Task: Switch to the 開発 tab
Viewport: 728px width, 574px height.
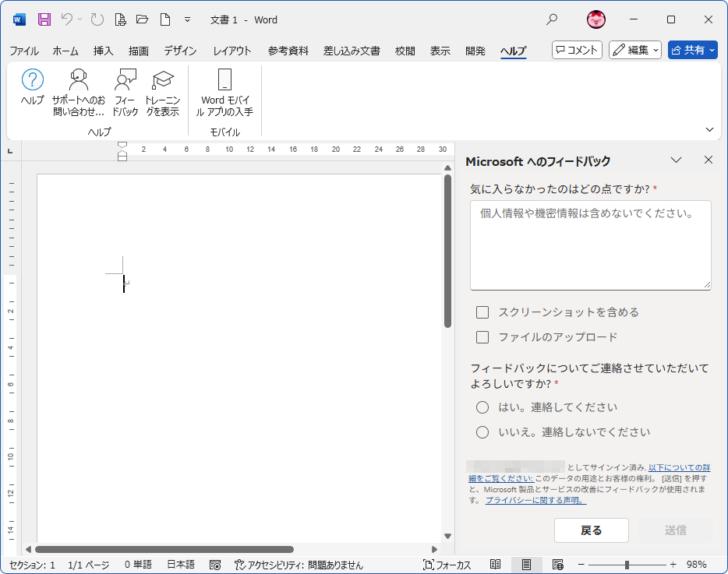Action: pos(475,51)
